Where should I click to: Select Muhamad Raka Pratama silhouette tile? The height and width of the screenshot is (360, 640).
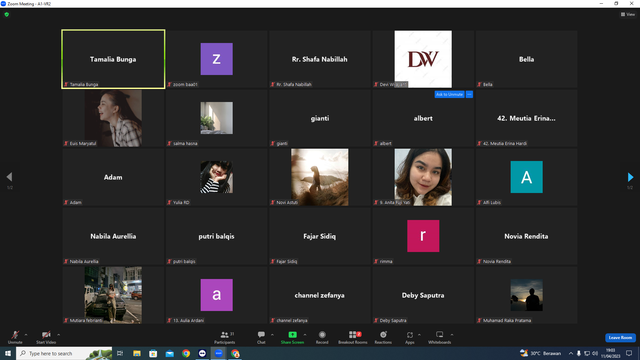526,295
